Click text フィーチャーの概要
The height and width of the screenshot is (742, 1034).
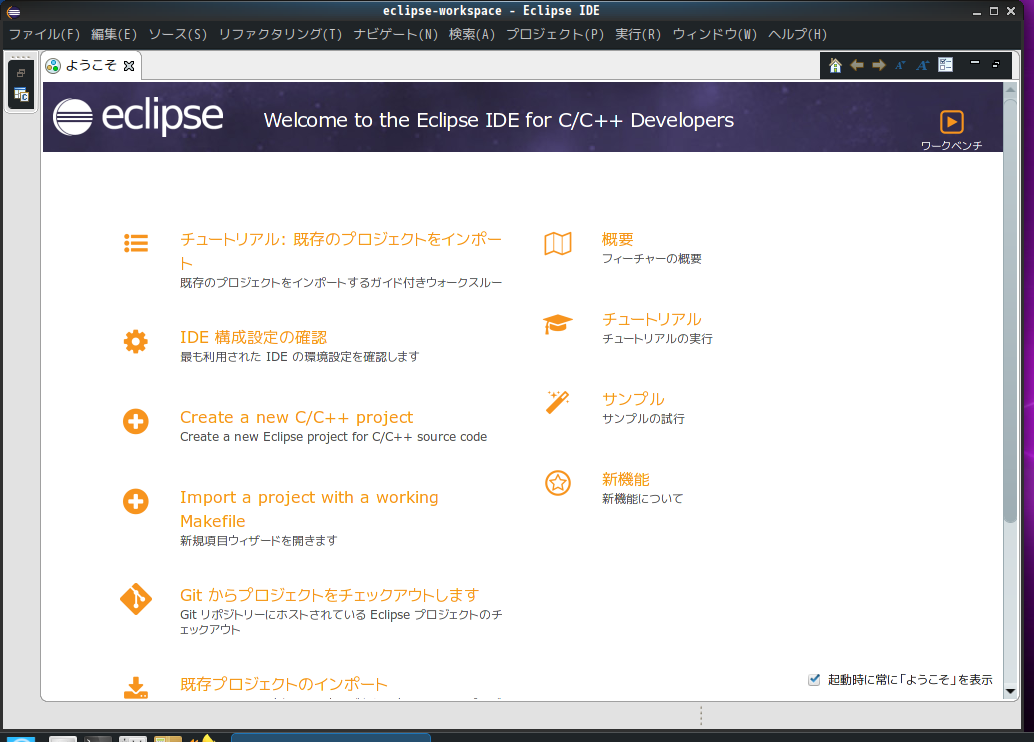pyautogui.click(x=652, y=259)
